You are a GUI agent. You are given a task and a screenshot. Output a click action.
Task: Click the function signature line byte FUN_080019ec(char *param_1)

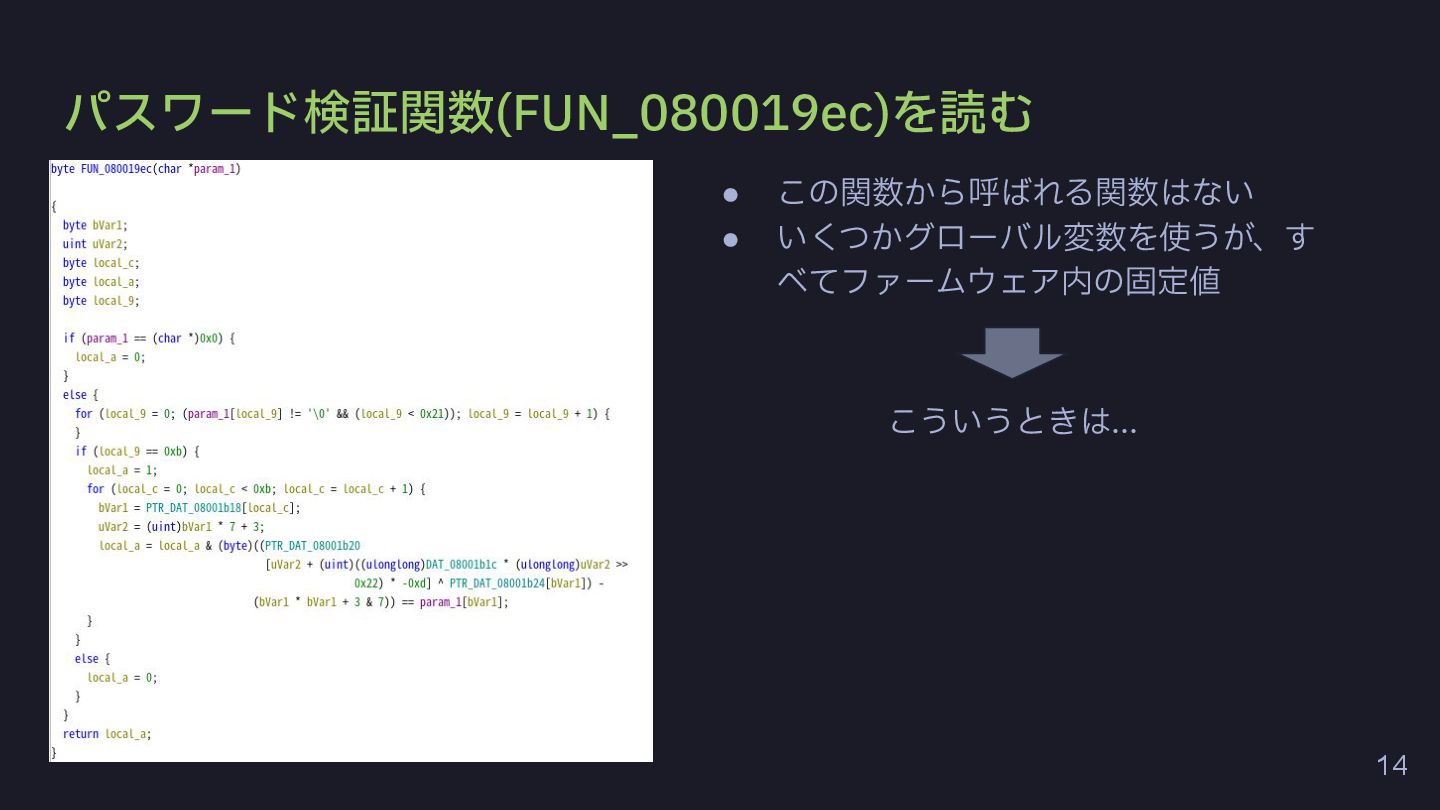point(146,169)
